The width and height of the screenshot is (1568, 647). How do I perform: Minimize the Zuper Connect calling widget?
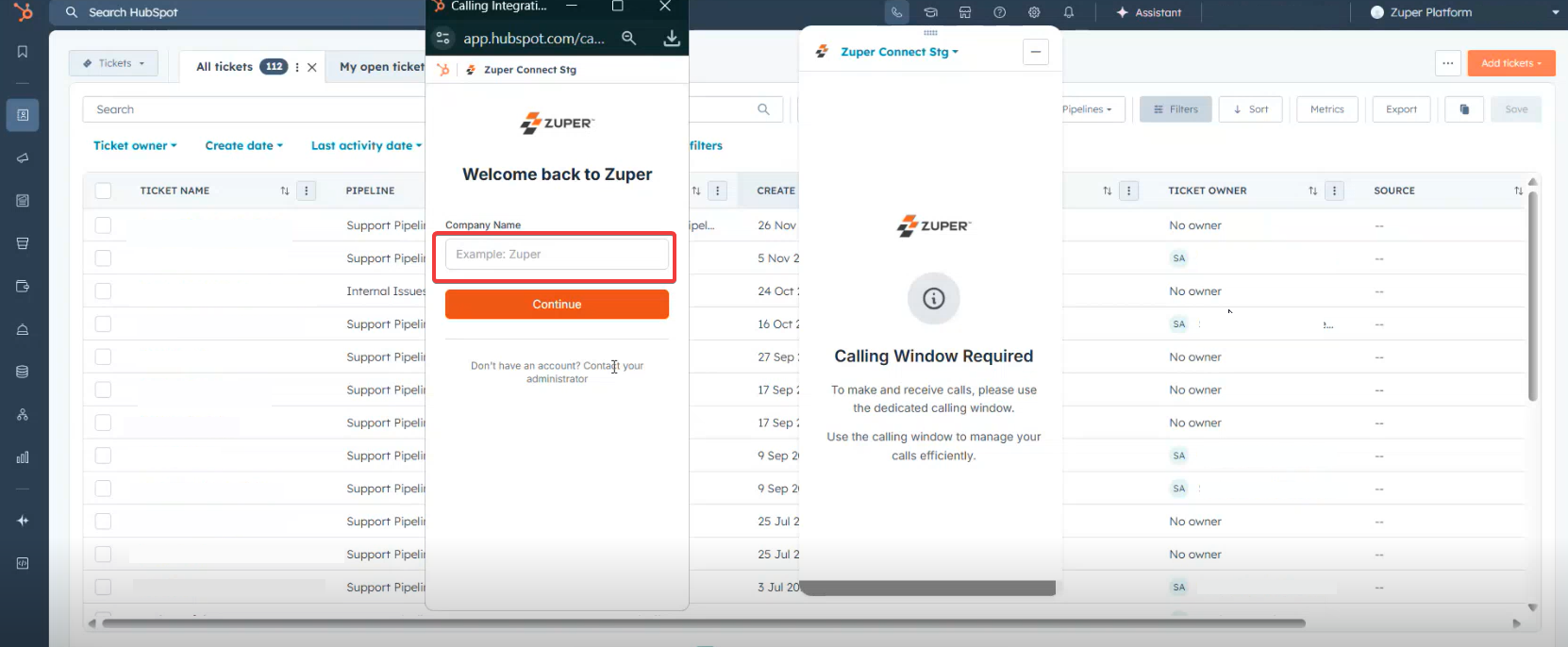tap(1036, 52)
